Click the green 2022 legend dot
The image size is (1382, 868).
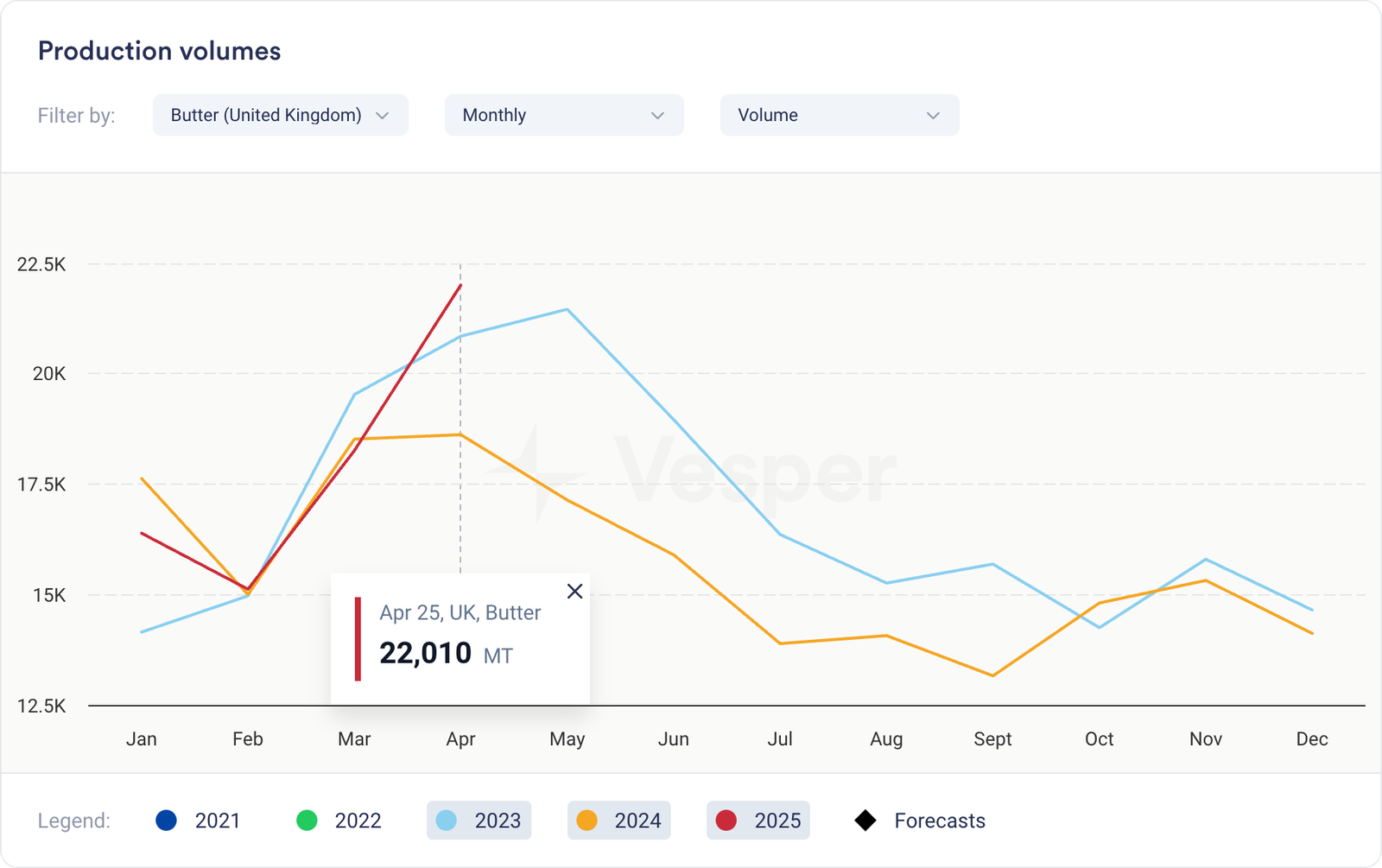tap(307, 820)
